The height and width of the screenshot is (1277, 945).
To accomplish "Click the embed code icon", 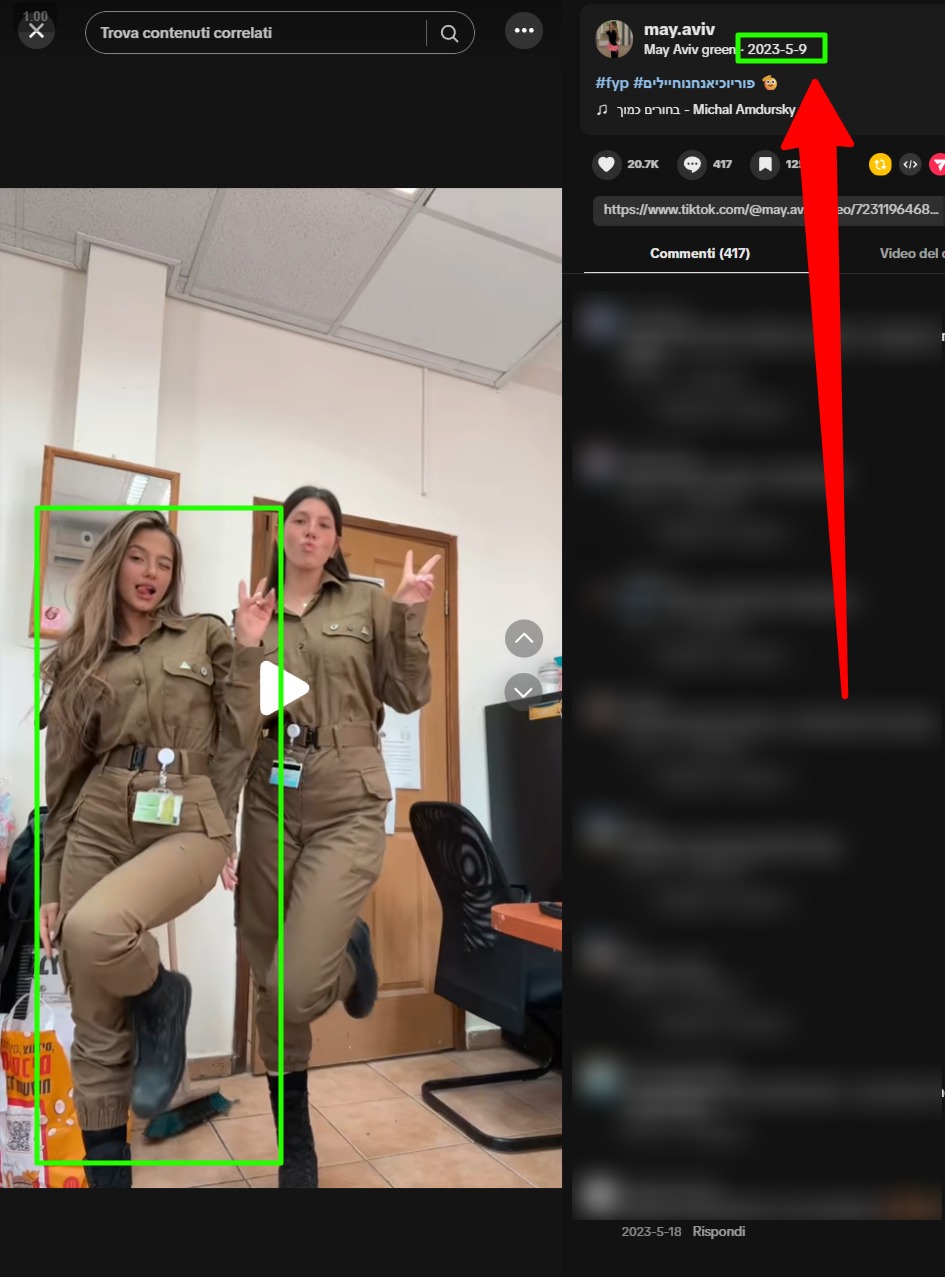I will click(x=910, y=164).
